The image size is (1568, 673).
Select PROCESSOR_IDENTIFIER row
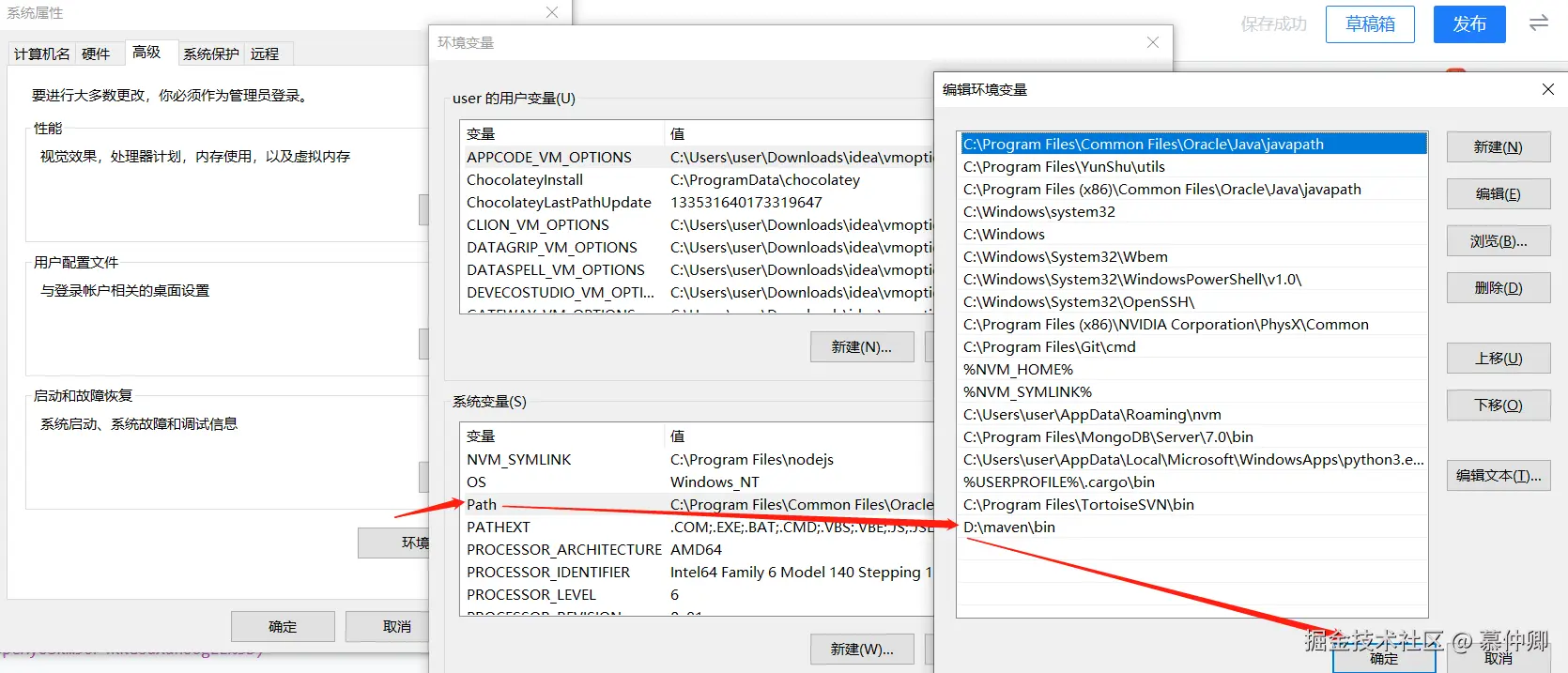(x=698, y=572)
